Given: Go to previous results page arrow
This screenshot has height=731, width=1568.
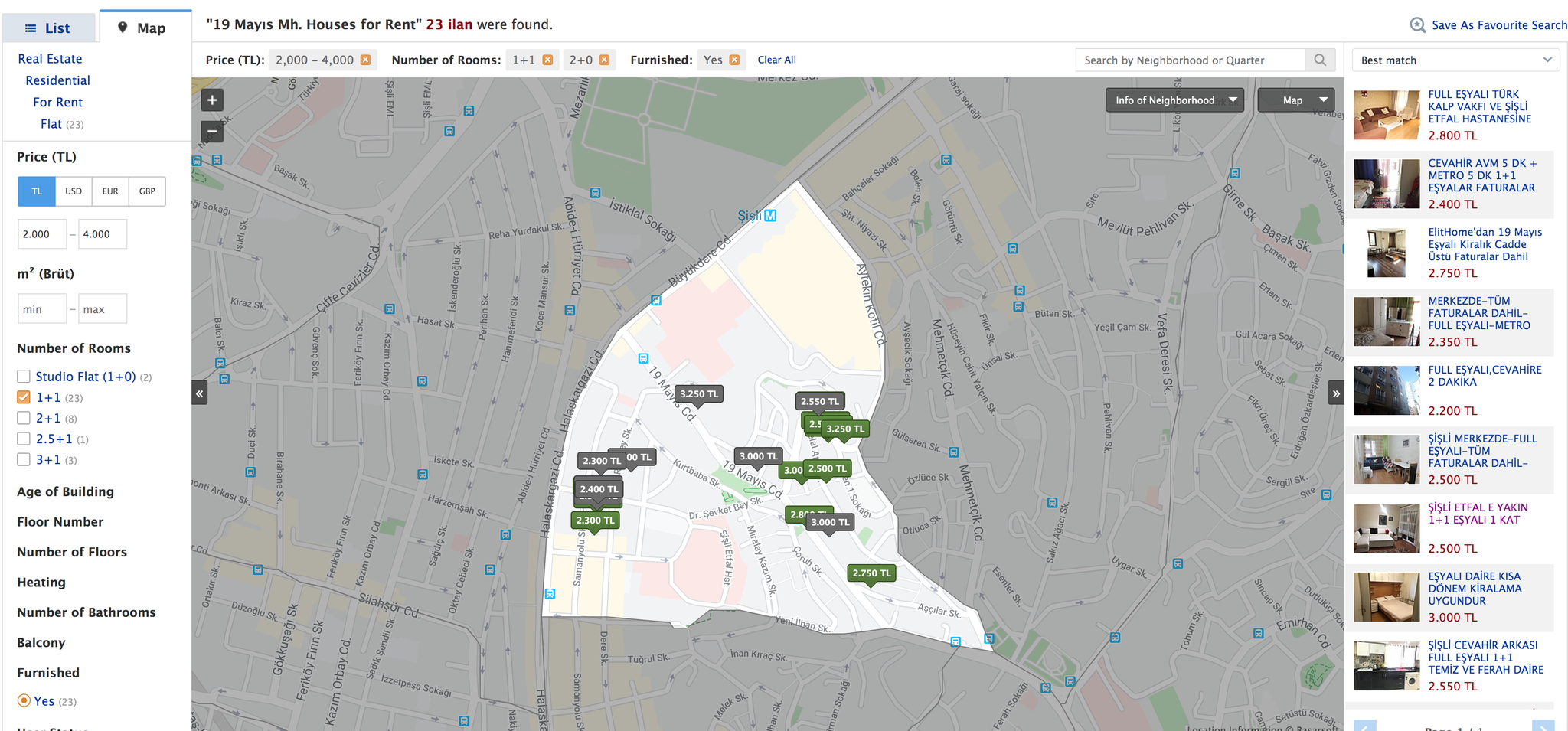Looking at the screenshot, I should [x=1365, y=726].
